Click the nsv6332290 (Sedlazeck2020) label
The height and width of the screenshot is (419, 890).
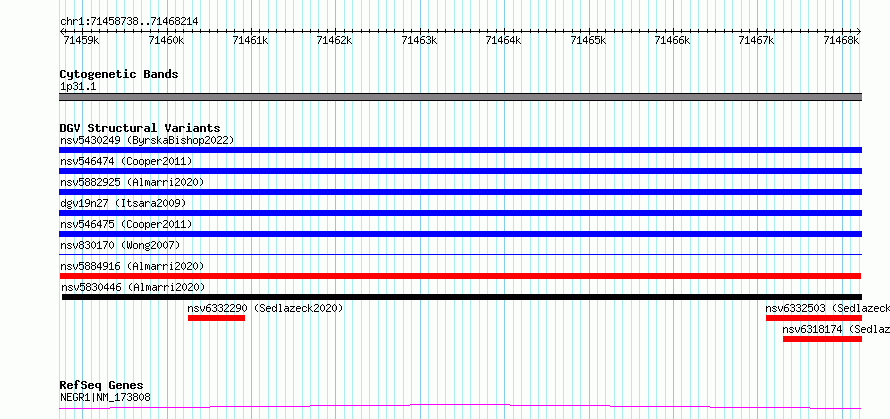[266, 308]
